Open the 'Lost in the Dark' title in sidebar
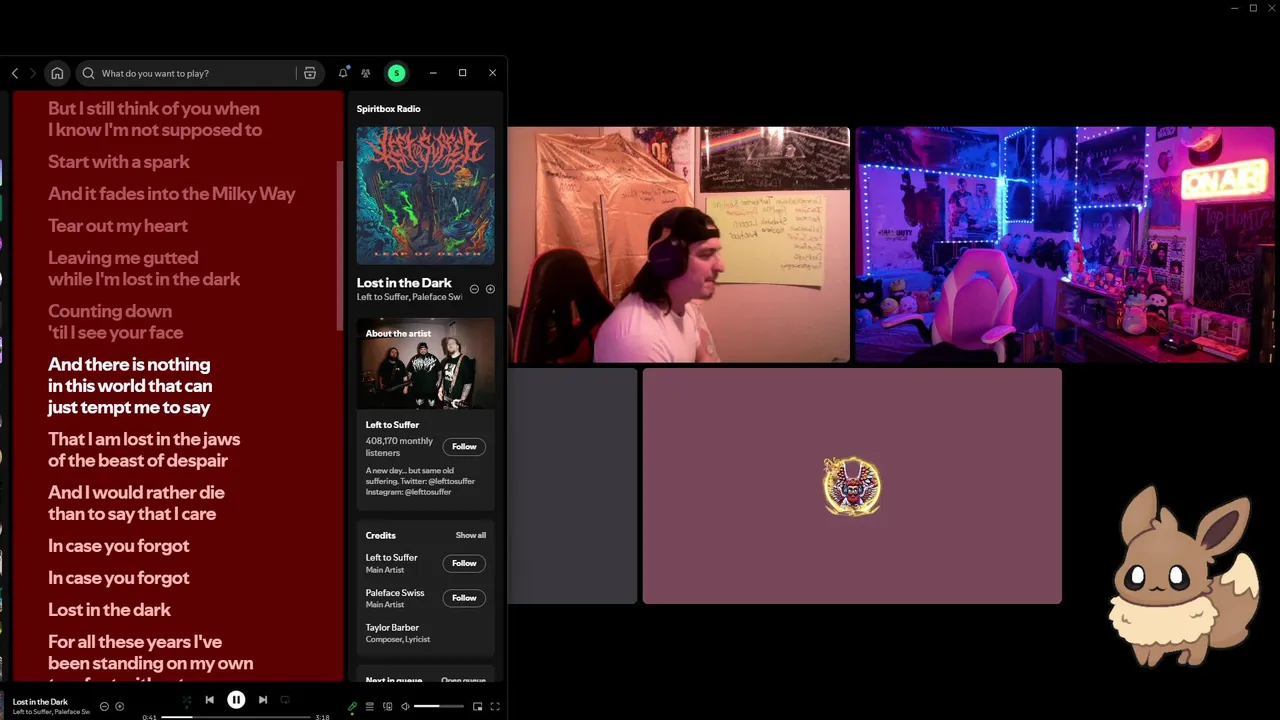1280x720 pixels. coord(404,283)
